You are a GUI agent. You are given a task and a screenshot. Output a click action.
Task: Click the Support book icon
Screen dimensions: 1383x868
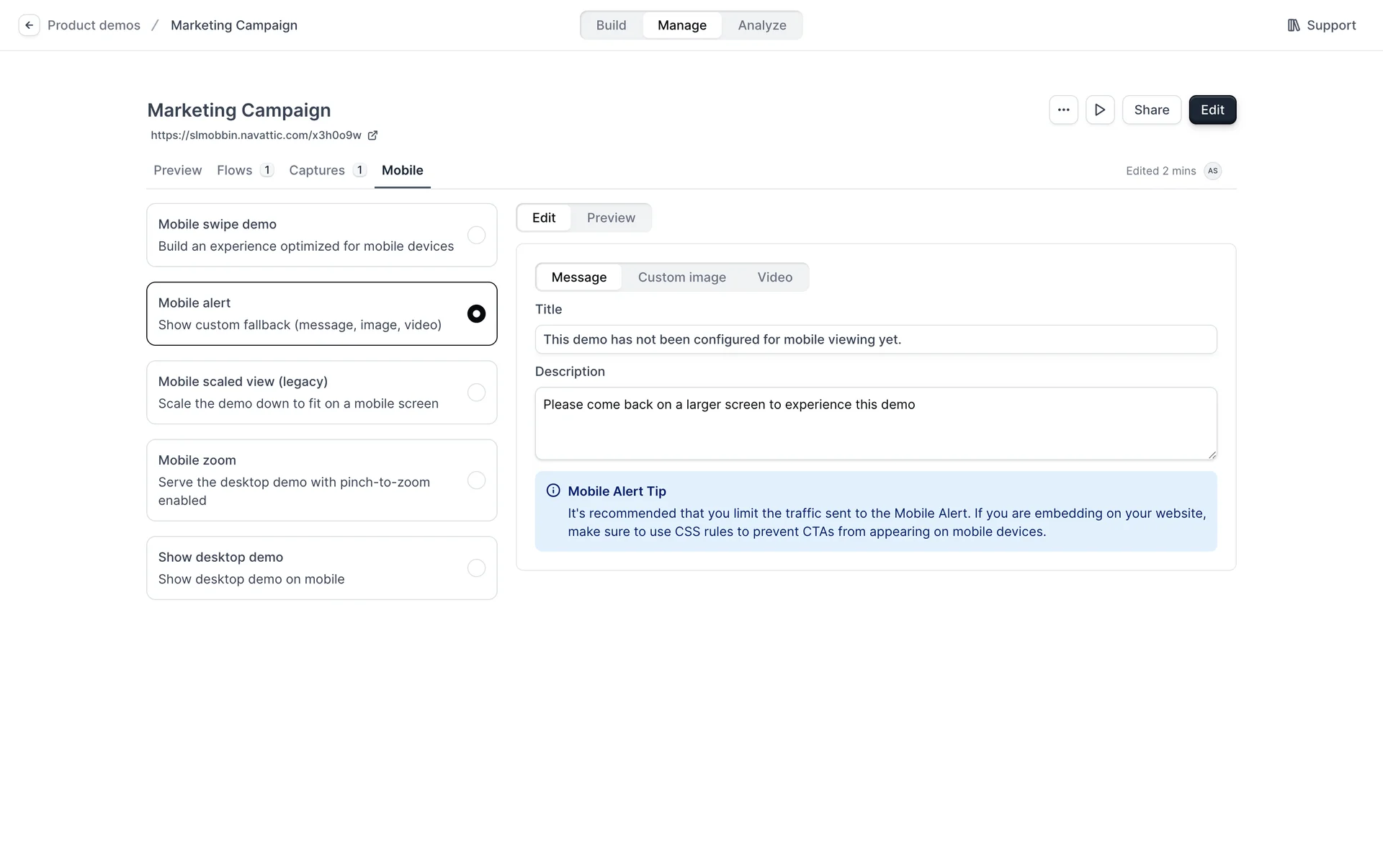coord(1294,25)
